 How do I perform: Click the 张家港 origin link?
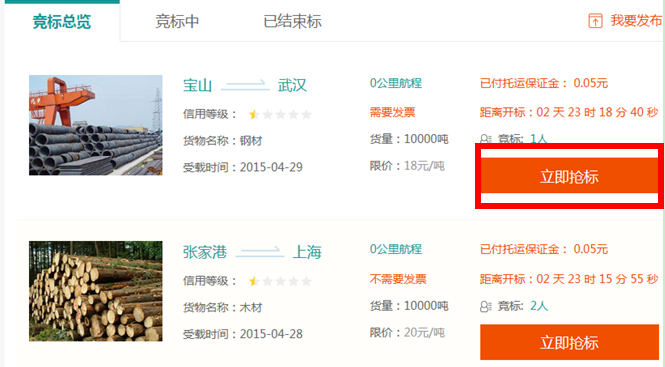[205, 252]
